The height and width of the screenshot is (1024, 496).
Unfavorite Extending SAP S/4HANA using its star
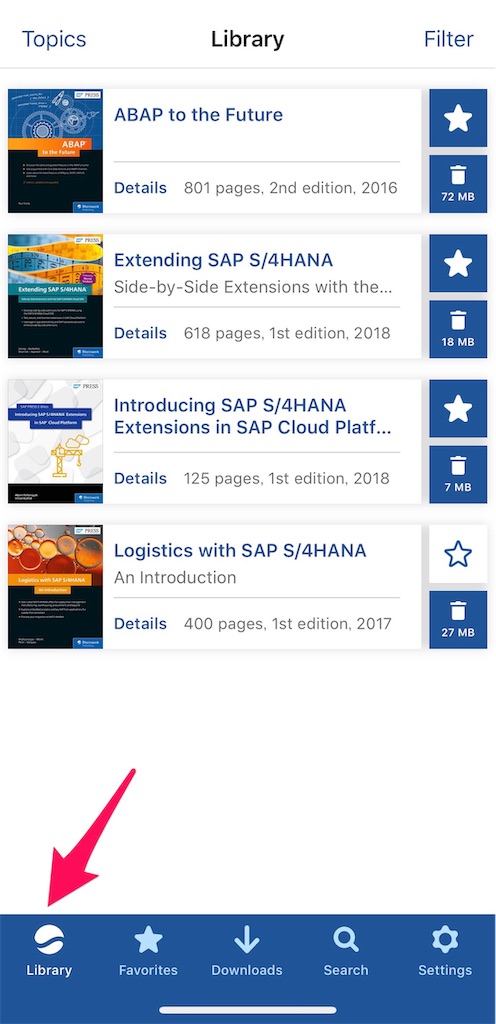tap(458, 263)
